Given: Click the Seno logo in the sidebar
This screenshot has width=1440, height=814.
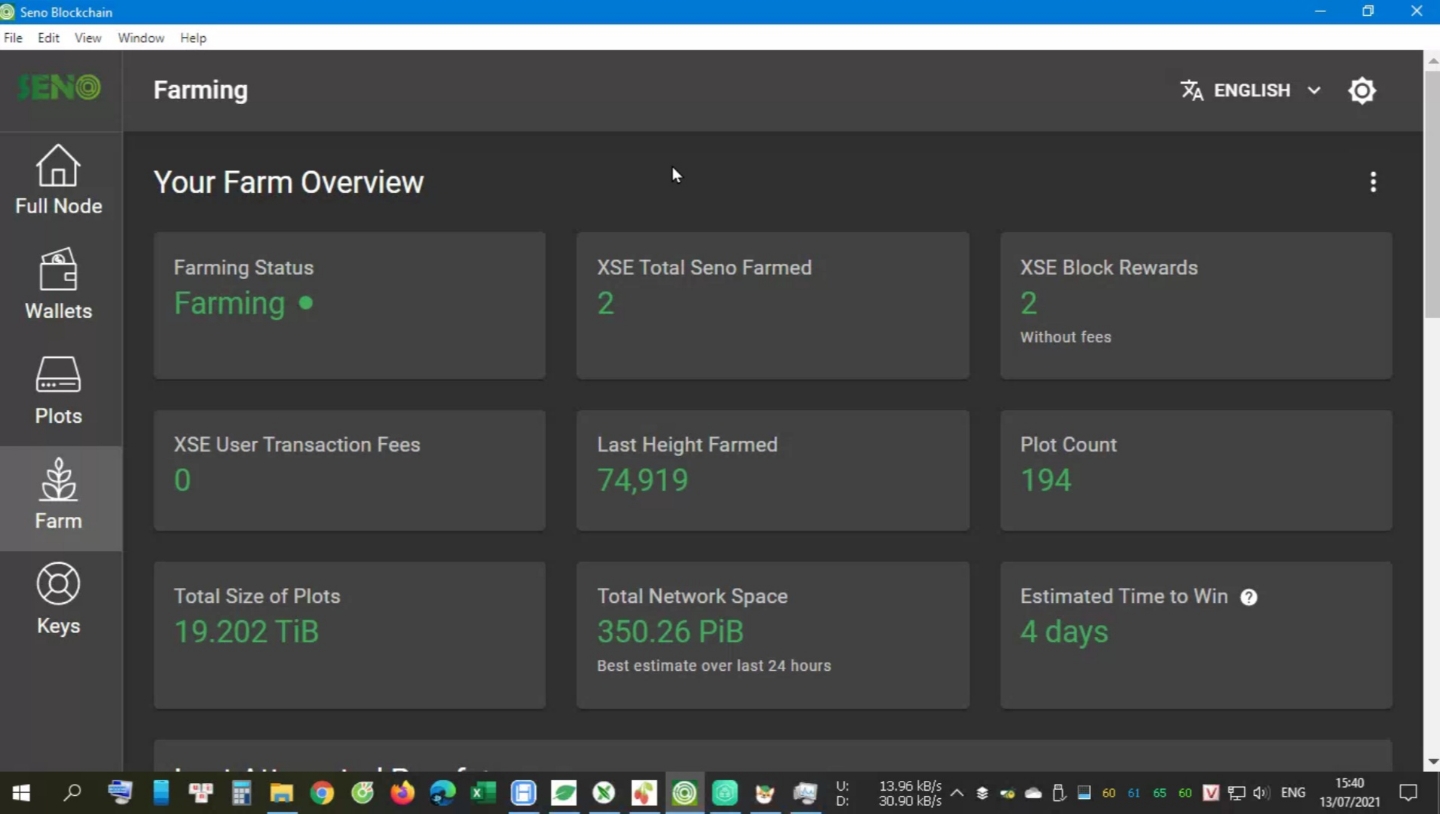Looking at the screenshot, I should pos(59,88).
